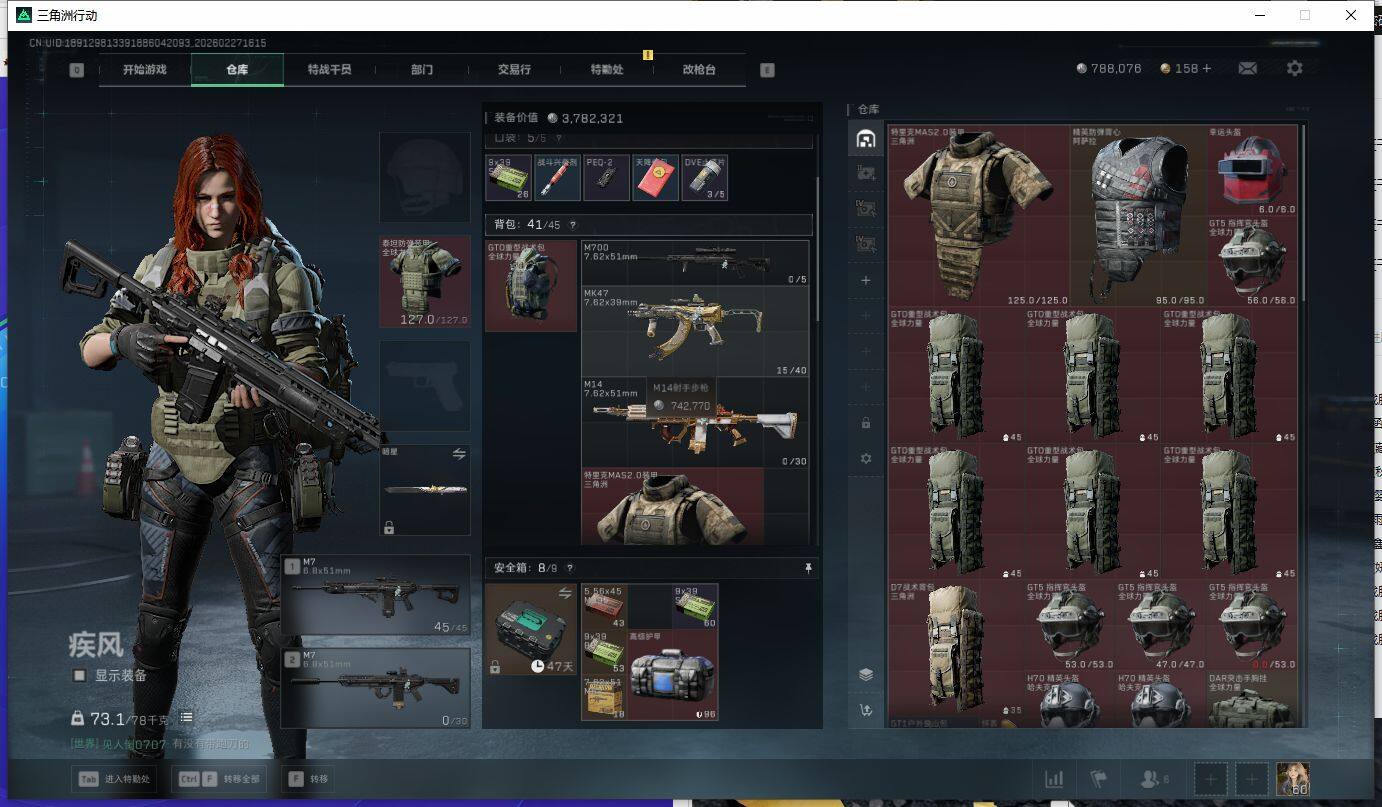Image resolution: width=1382 pixels, height=807 pixels.
Task: Click the F 转移 button
Action: click(308, 779)
